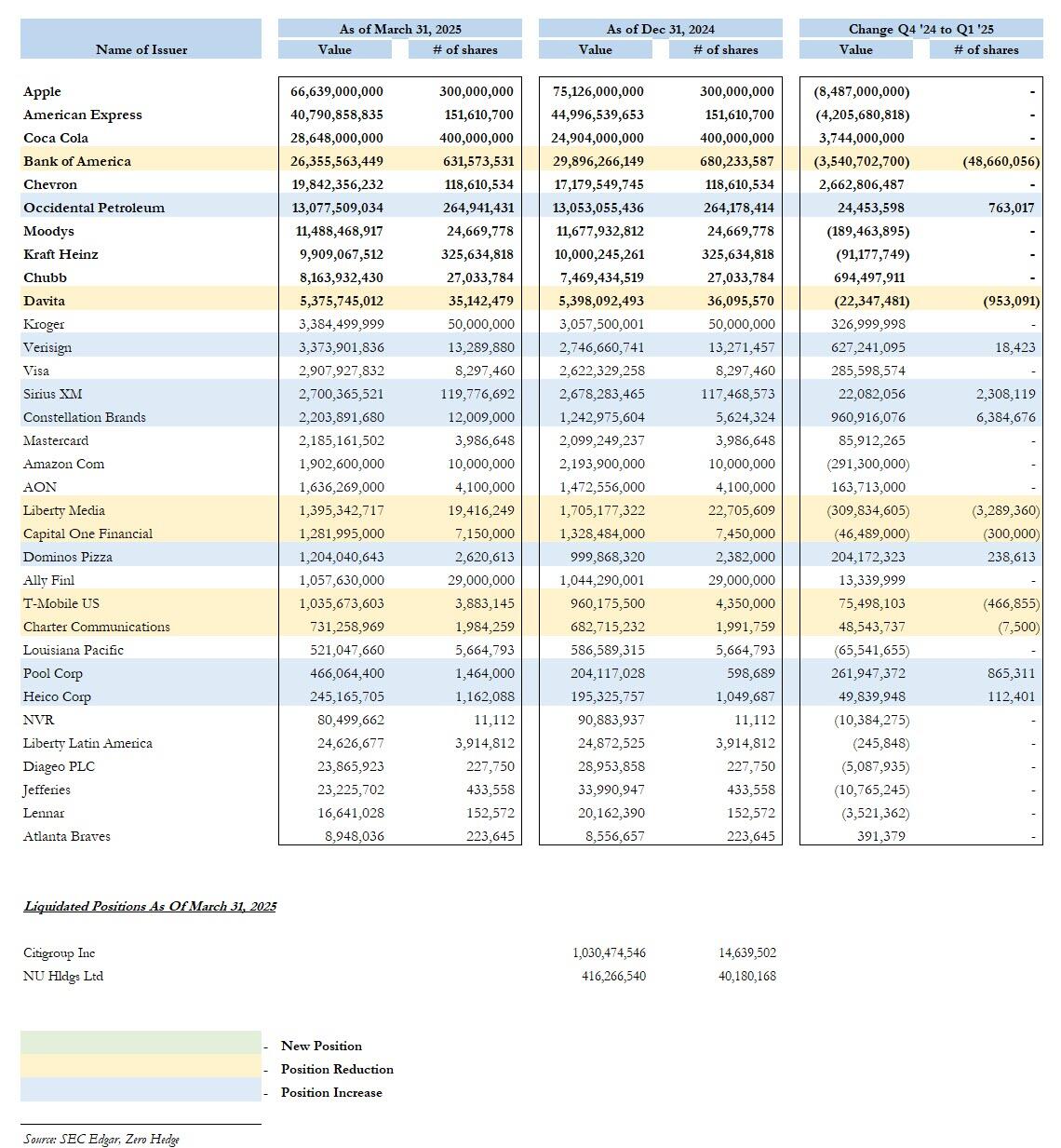Select the Louisiana Pacific issuer name
This screenshot has height=1148, width=1061.
click(x=74, y=650)
